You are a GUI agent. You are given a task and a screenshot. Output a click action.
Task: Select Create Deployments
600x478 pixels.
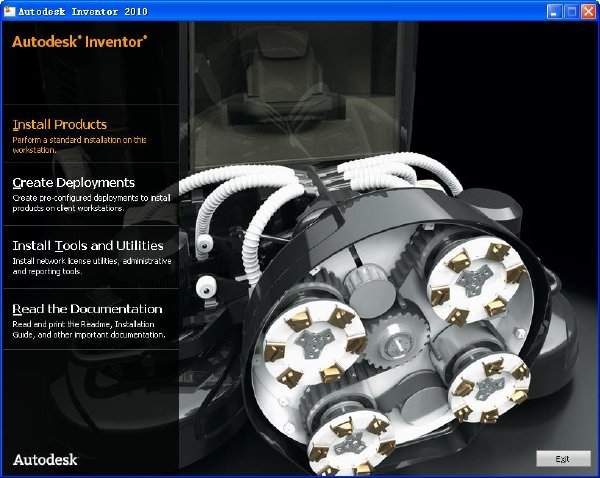coord(73,183)
